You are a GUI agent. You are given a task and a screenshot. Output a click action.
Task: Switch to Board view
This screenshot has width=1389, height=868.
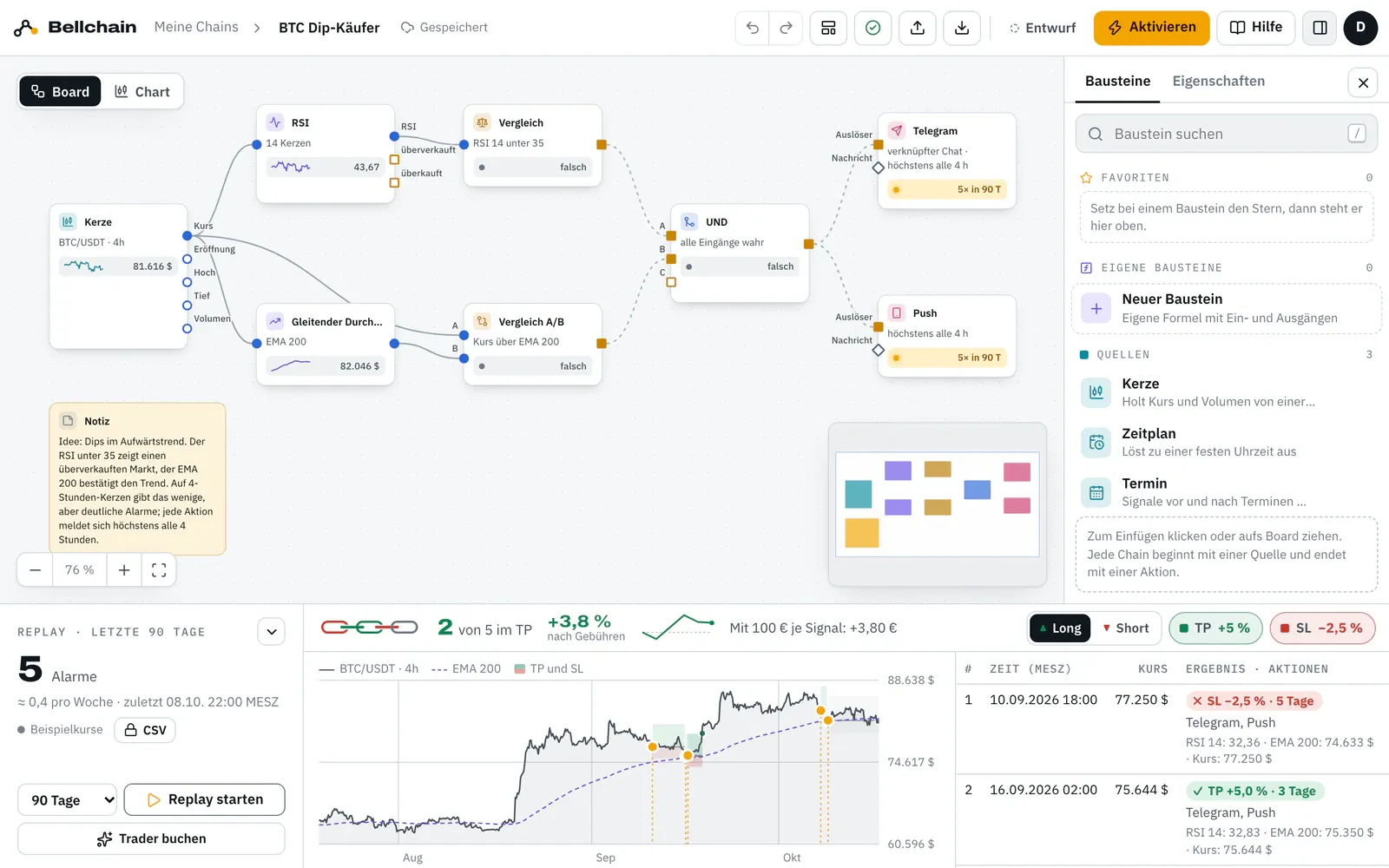click(60, 92)
